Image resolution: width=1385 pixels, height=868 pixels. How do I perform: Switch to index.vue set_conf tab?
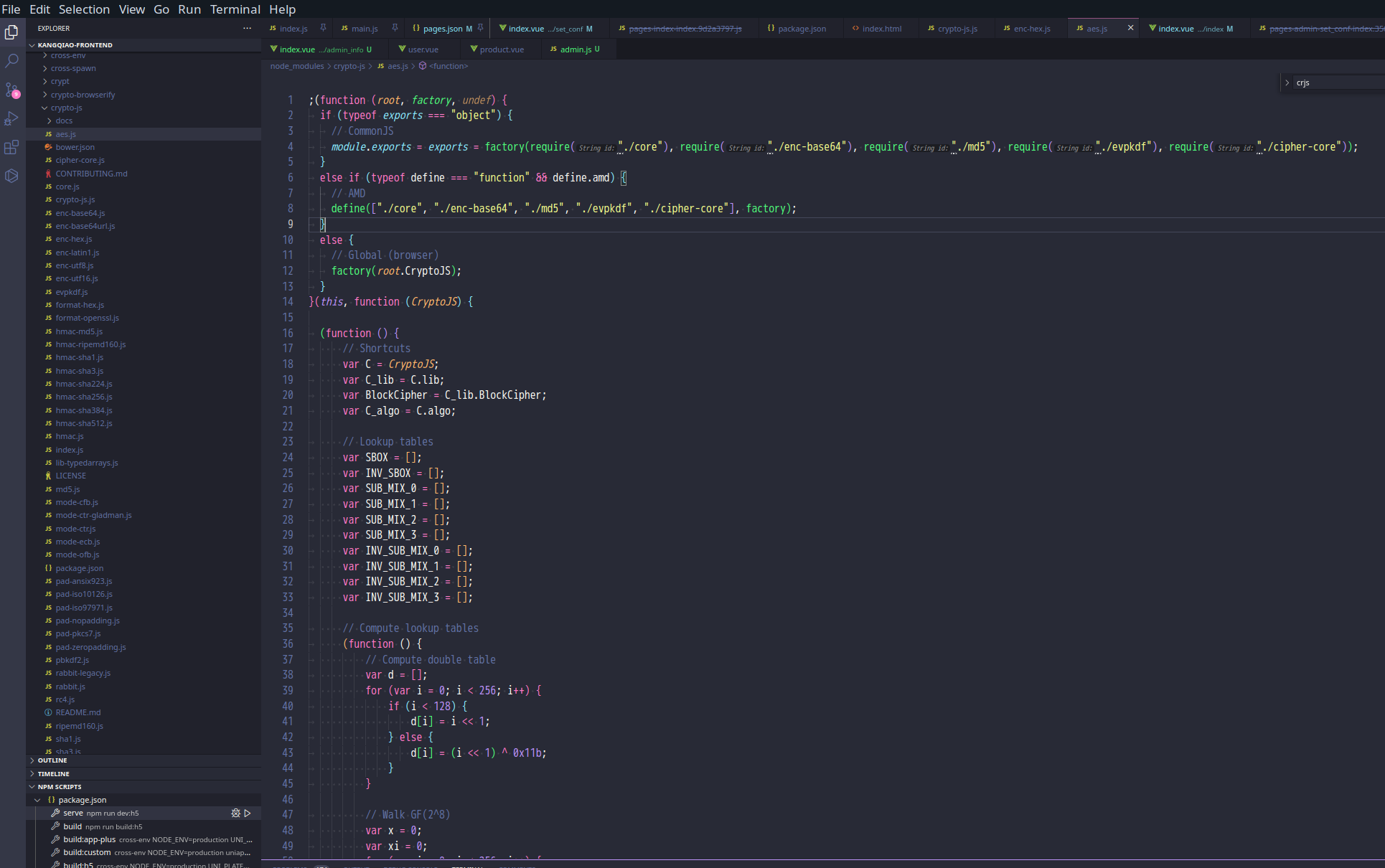click(x=550, y=29)
